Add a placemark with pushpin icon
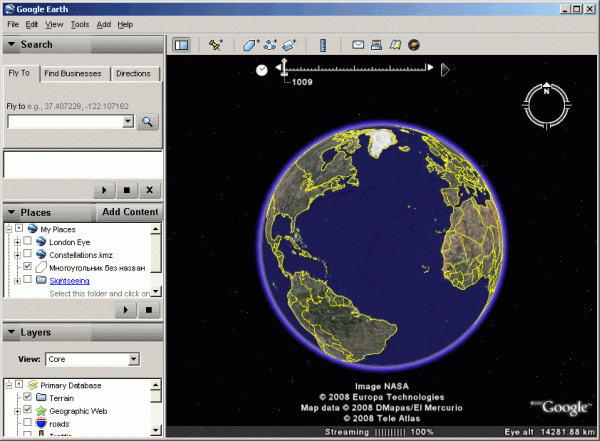Viewport: 600px width, 441px height. (216, 45)
